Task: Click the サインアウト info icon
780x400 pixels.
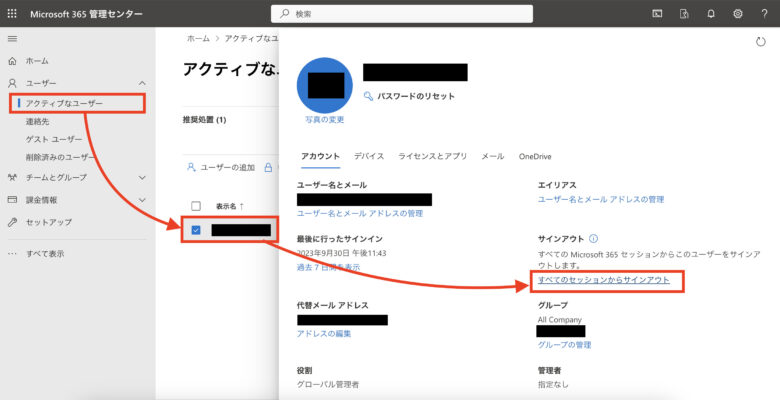Action: (x=593, y=239)
